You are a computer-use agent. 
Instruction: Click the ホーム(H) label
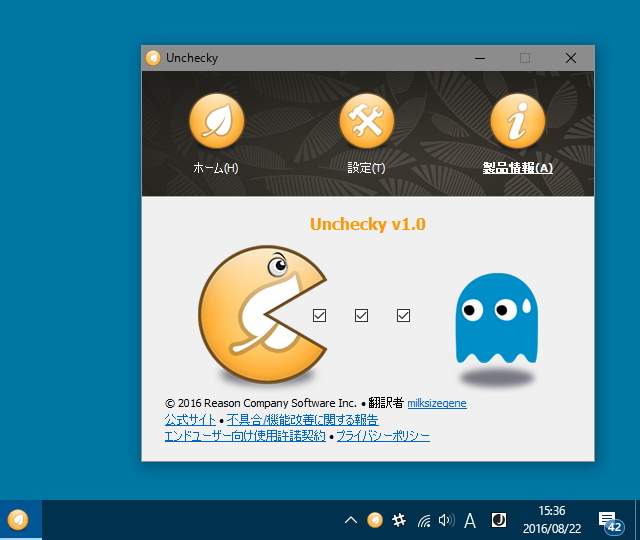(216, 168)
